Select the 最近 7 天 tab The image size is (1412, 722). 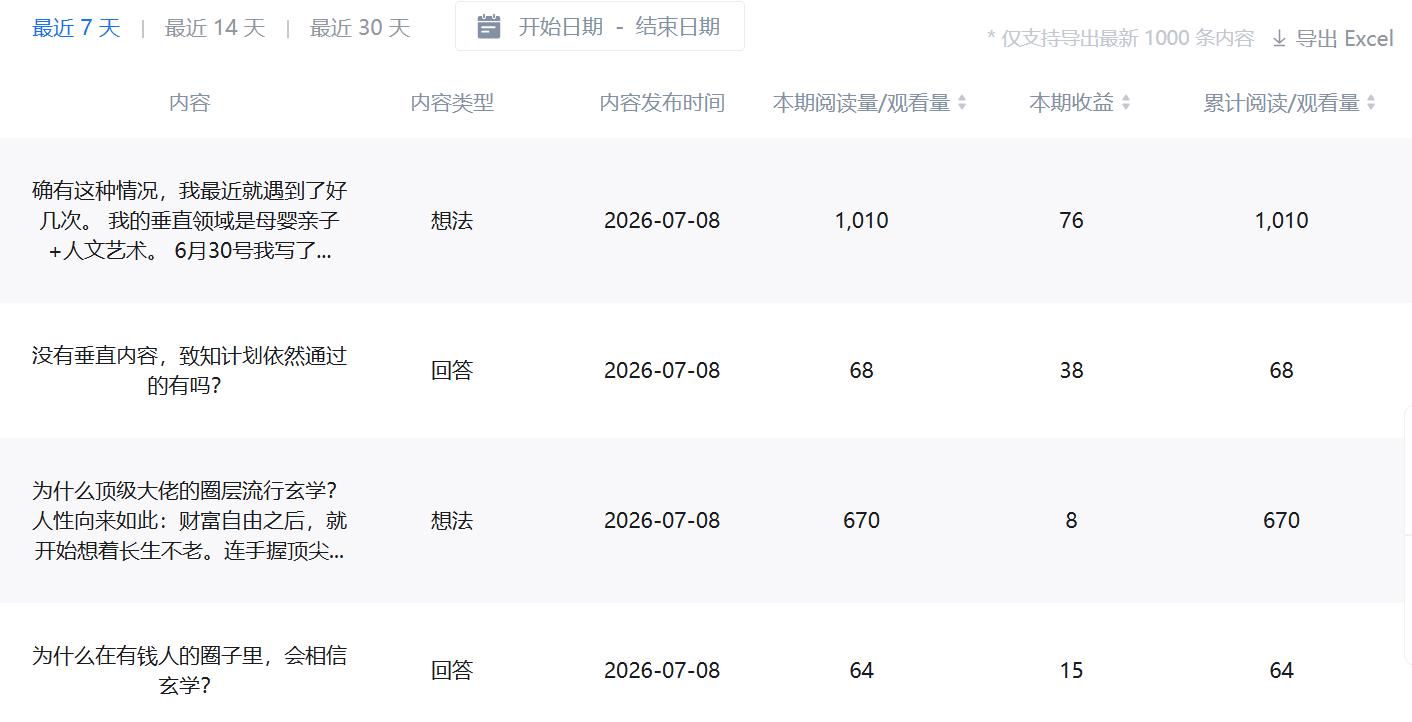pos(76,28)
